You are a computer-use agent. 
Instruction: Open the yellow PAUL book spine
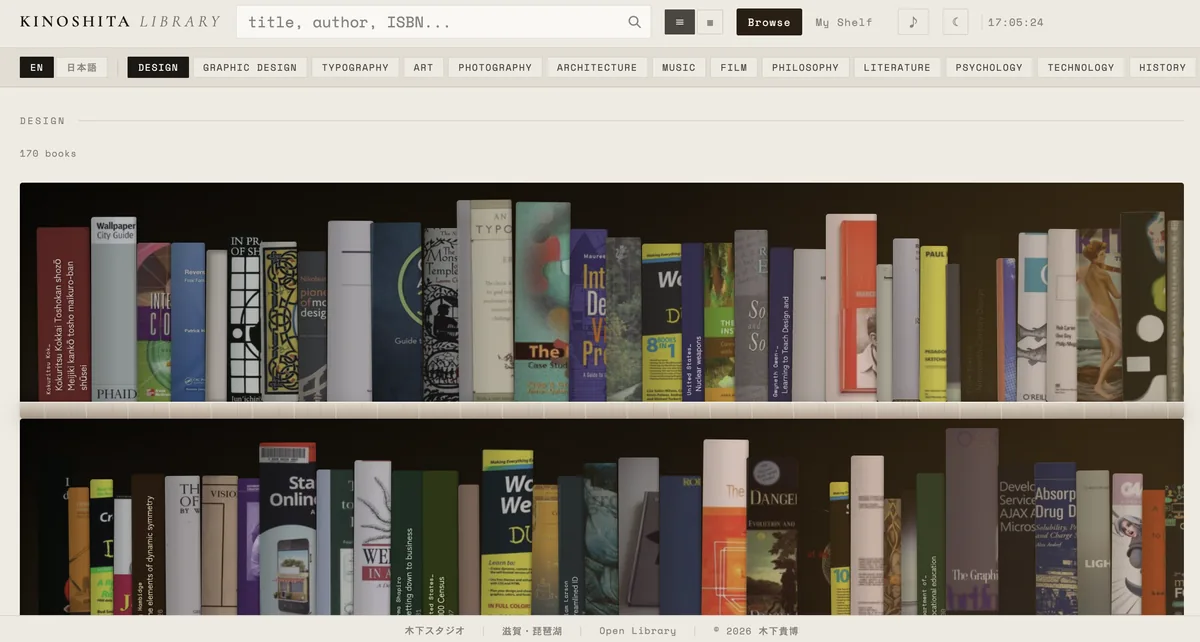(934, 324)
